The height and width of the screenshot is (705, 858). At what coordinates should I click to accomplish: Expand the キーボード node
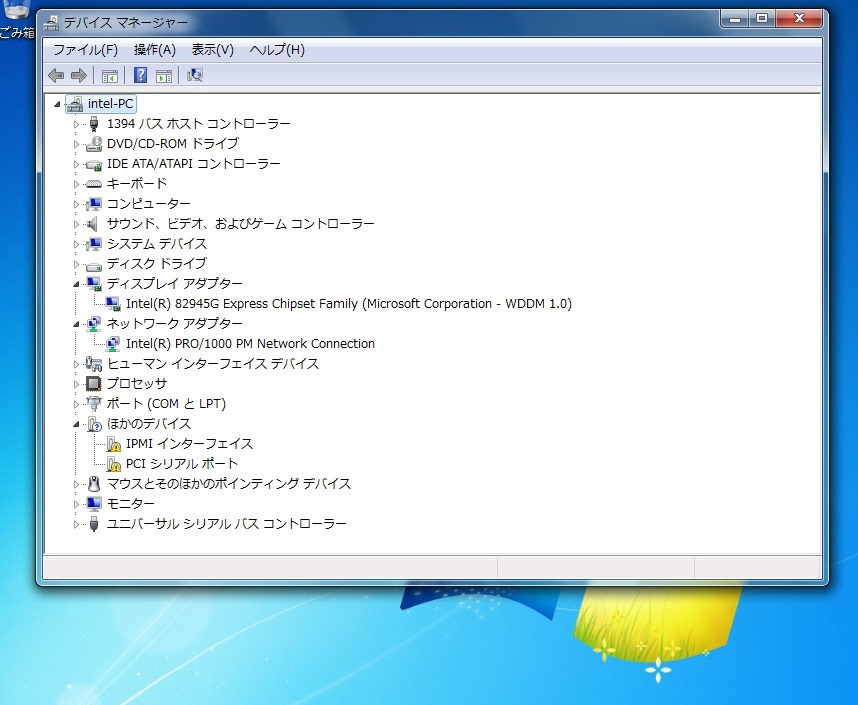tap(77, 184)
